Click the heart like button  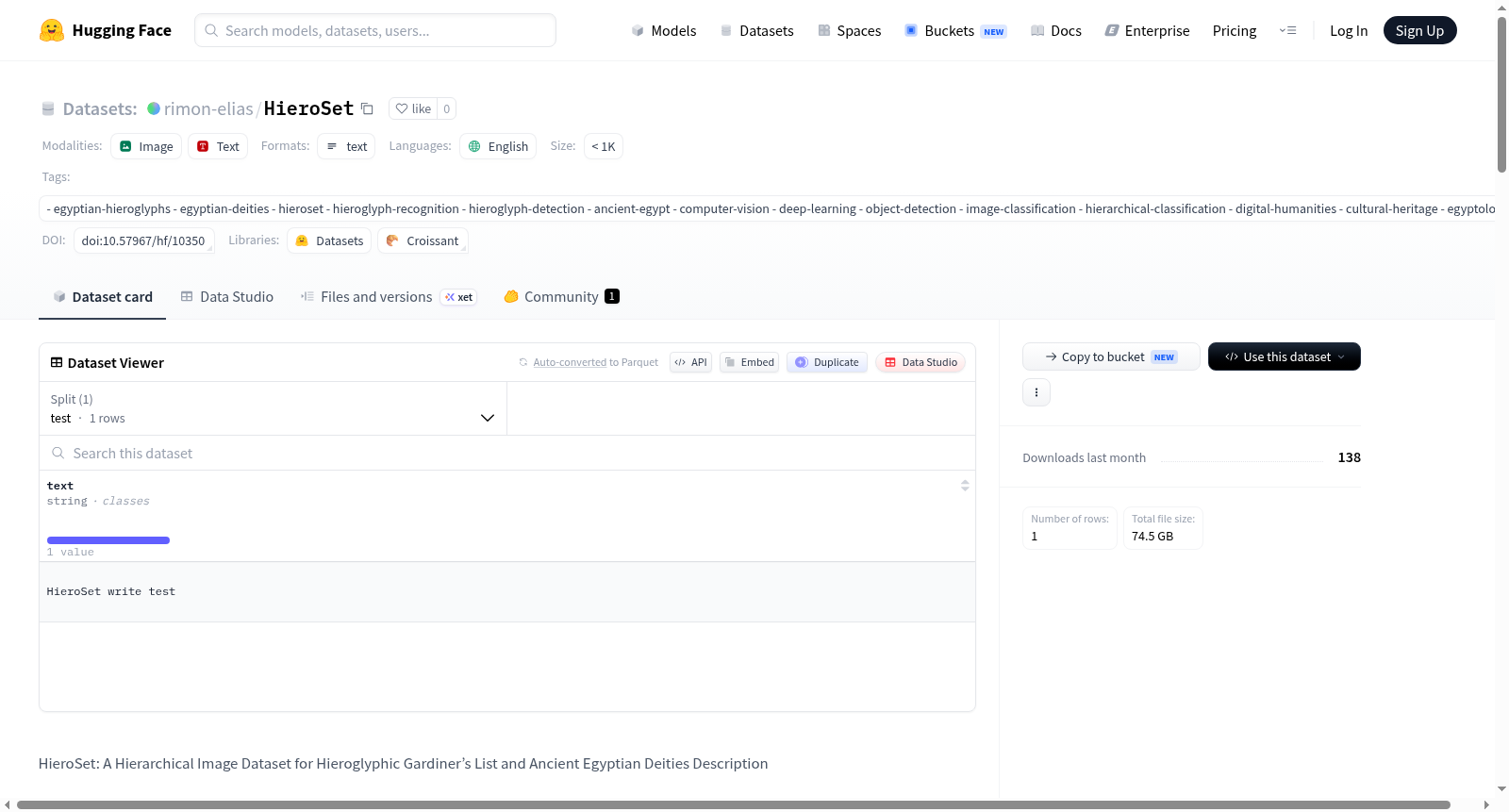[413, 108]
